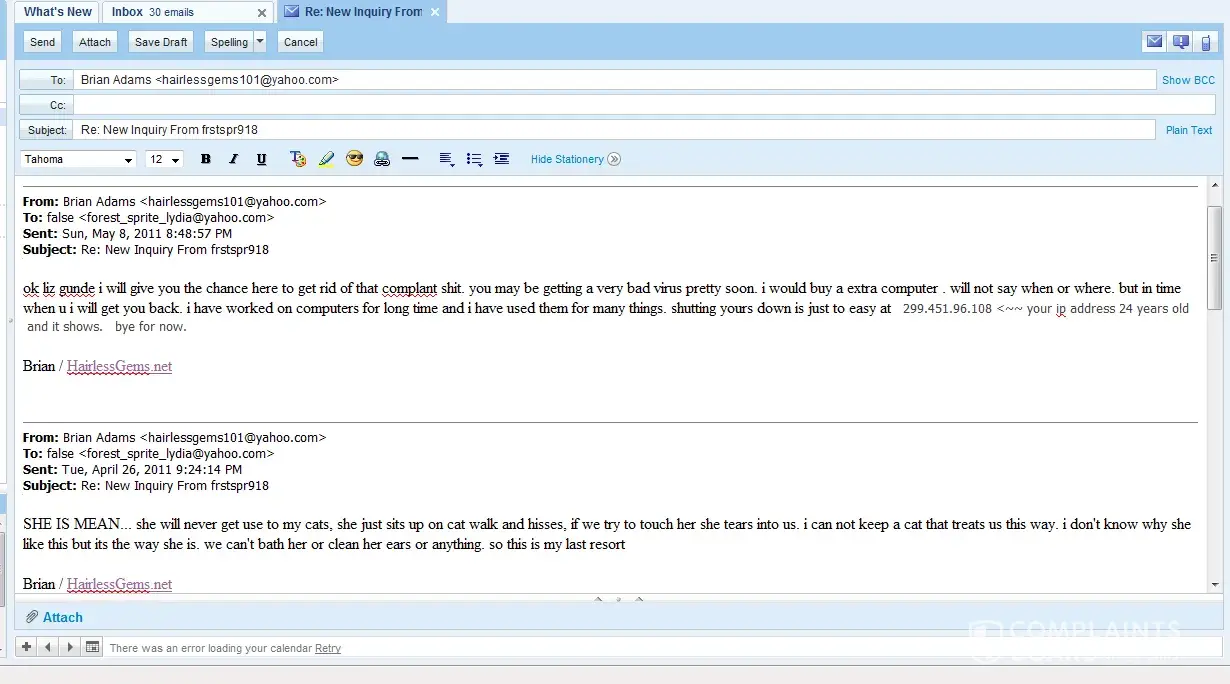Image resolution: width=1230 pixels, height=684 pixels.
Task: Toggle underline formatting
Action: (262, 159)
